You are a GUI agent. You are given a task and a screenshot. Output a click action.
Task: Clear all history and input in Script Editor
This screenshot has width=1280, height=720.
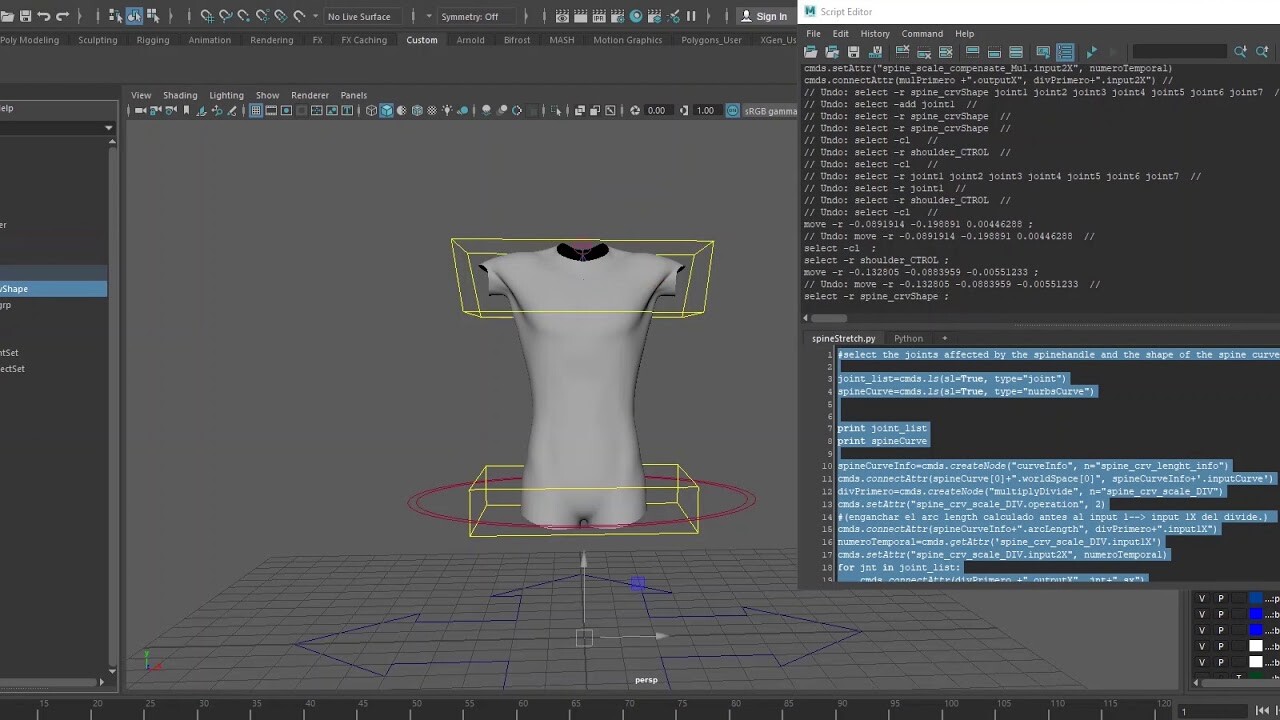(948, 51)
